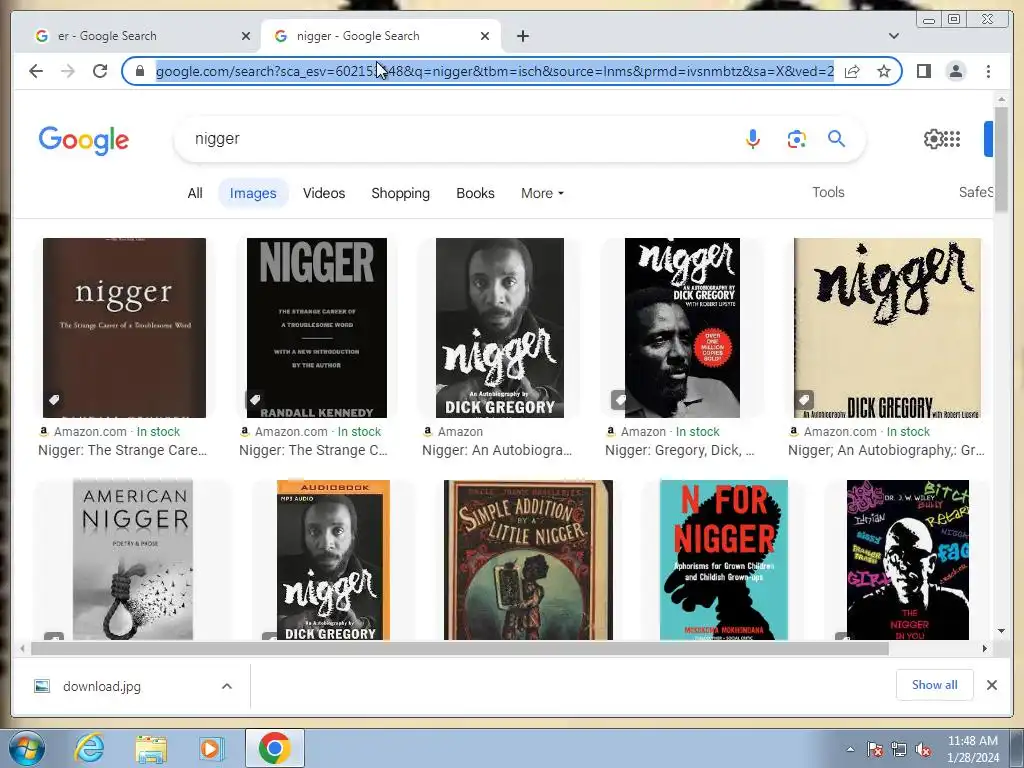1024x768 pixels.
Task: Open Windows Explorer from the taskbar
Action: pyautogui.click(x=150, y=748)
